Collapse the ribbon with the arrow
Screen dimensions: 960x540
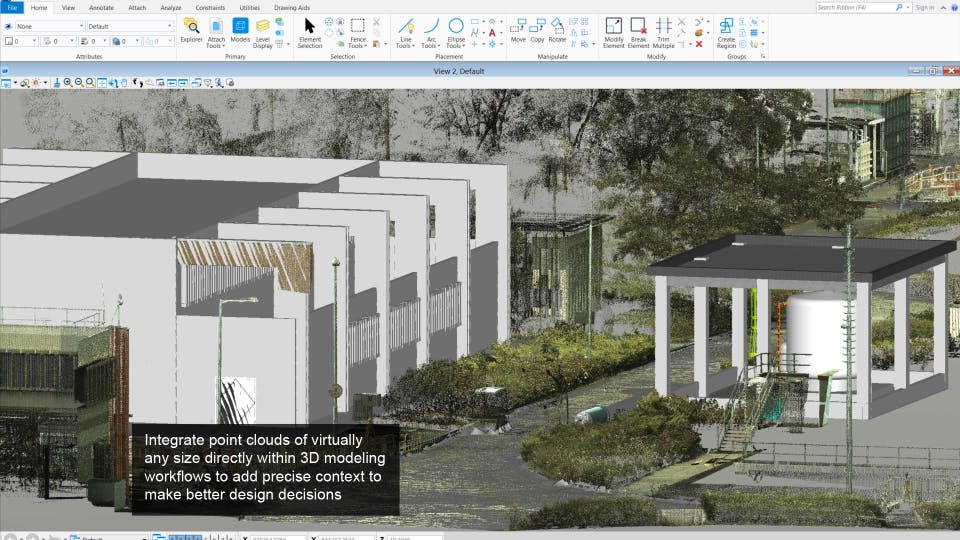(x=943, y=7)
